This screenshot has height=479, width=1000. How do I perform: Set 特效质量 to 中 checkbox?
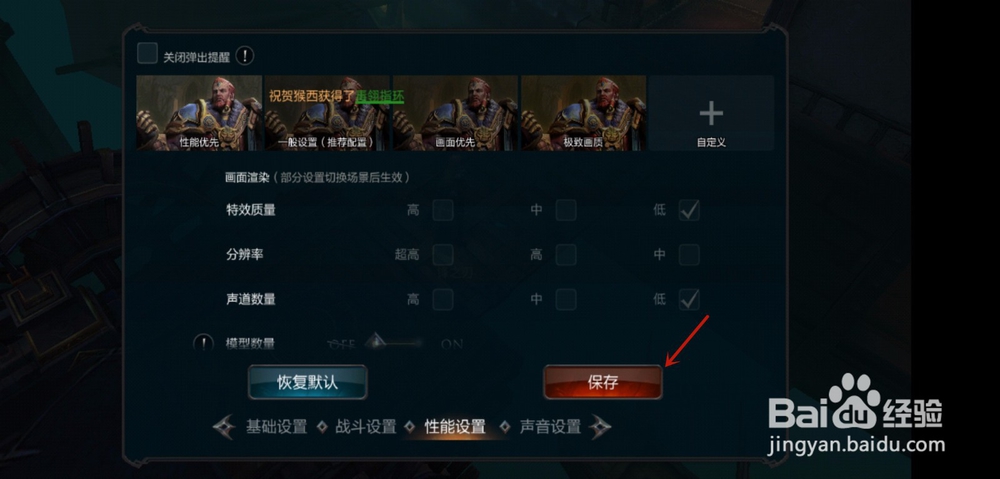(566, 210)
